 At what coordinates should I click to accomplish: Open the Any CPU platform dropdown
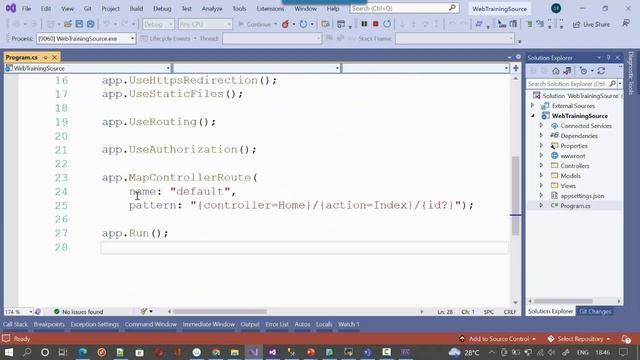(x=205, y=24)
